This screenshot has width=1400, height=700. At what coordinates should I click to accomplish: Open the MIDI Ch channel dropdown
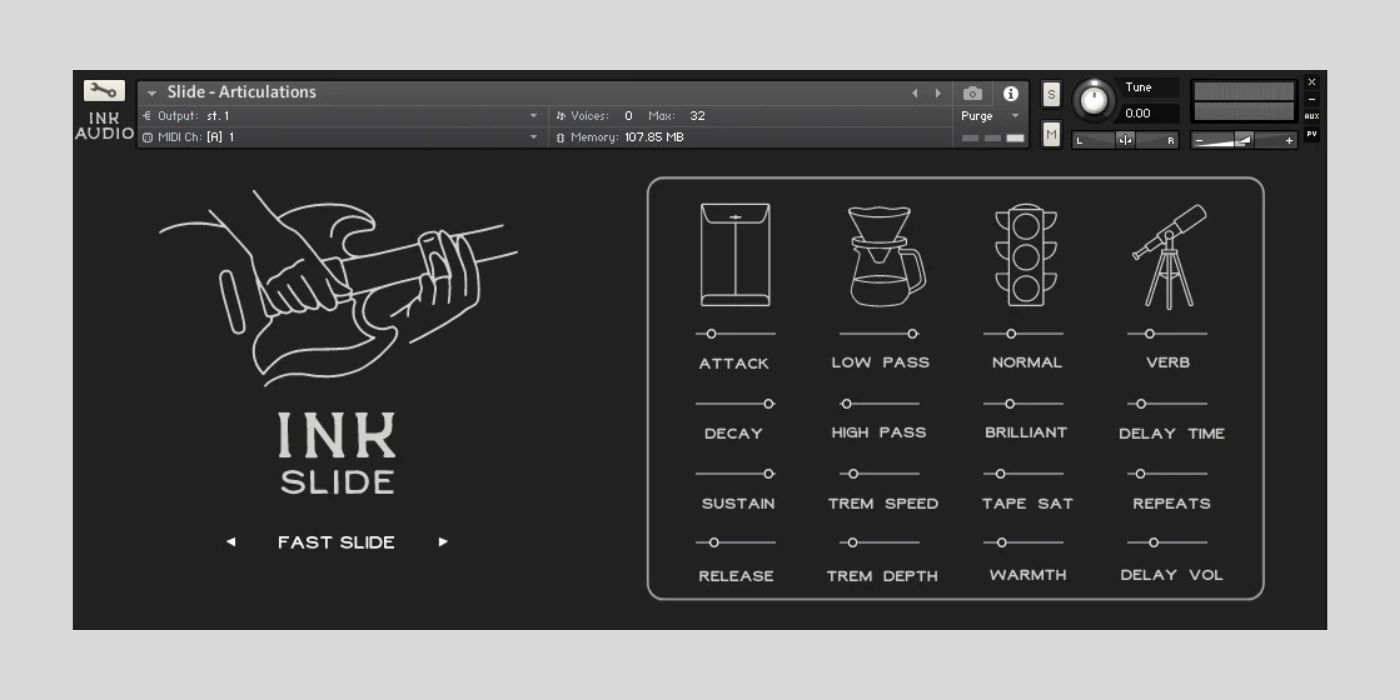533,137
